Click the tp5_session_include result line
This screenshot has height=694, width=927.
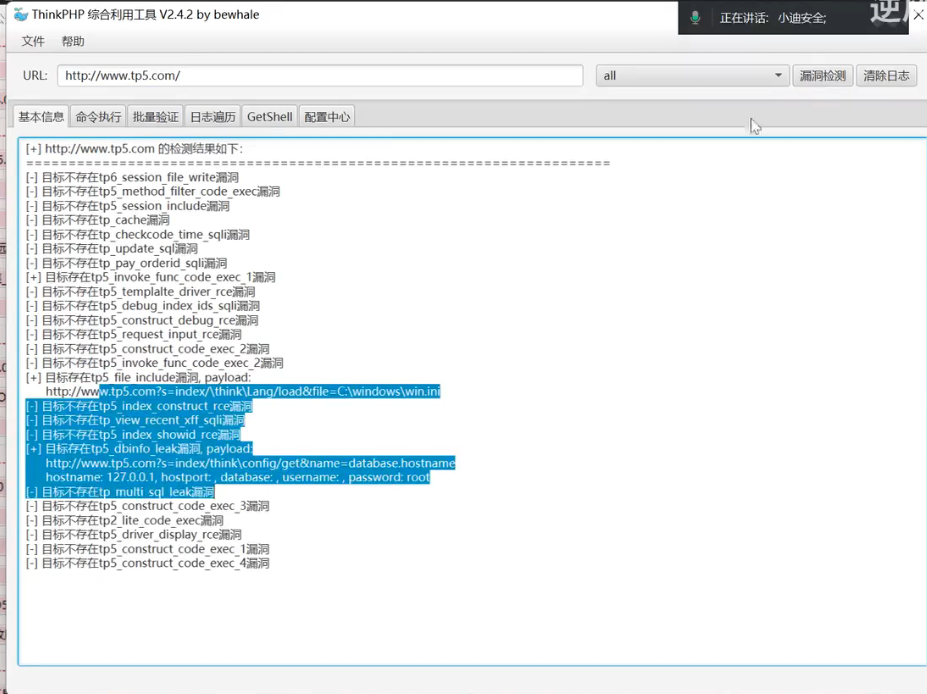[x=128, y=206]
